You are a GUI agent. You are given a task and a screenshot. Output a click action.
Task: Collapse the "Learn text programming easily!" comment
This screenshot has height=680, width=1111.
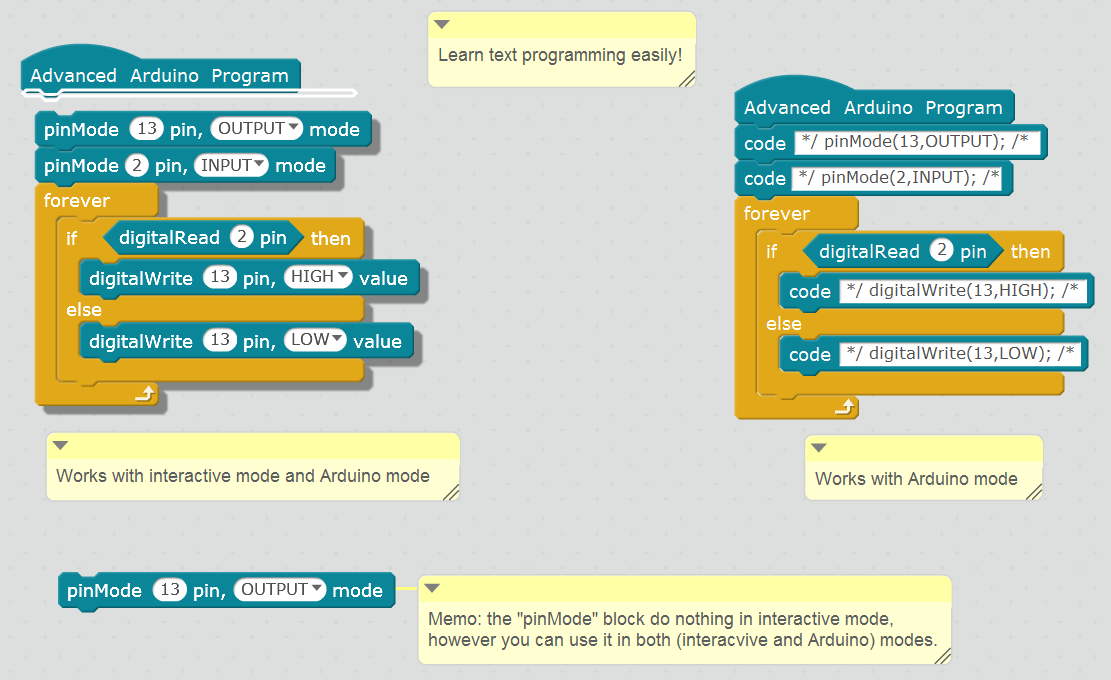441,24
